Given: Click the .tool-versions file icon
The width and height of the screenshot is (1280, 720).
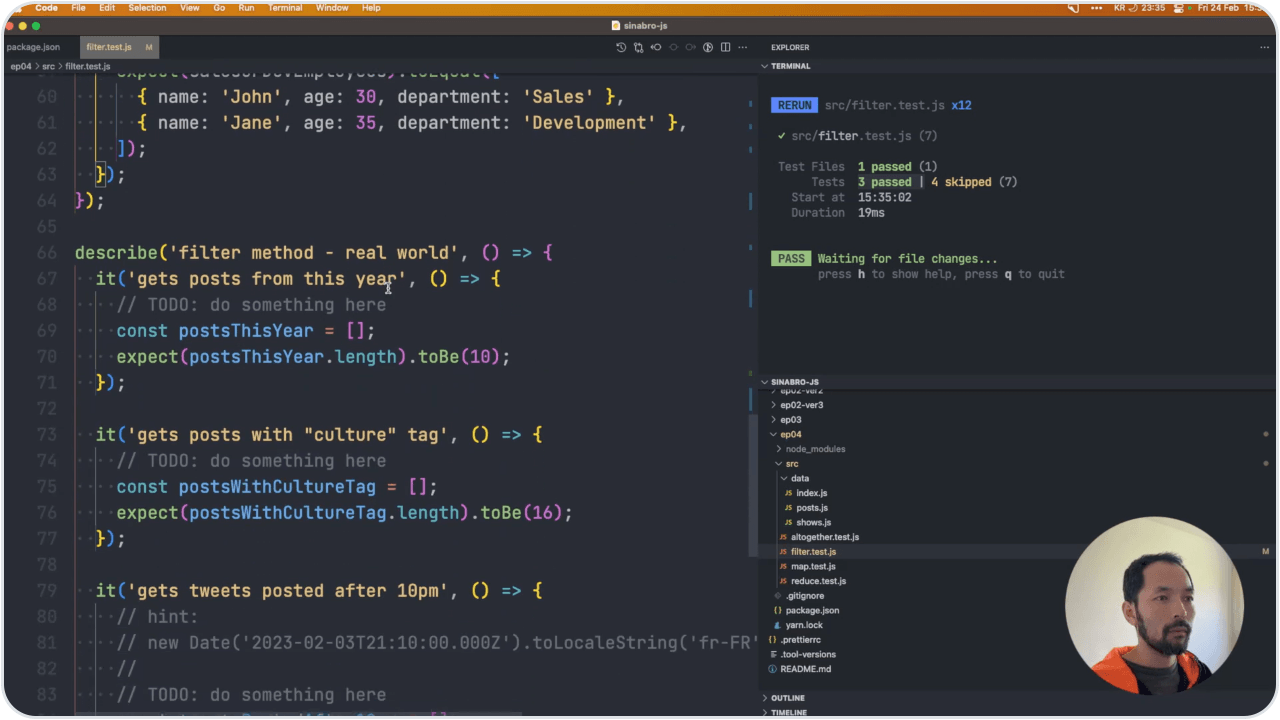Looking at the screenshot, I should click(x=772, y=654).
